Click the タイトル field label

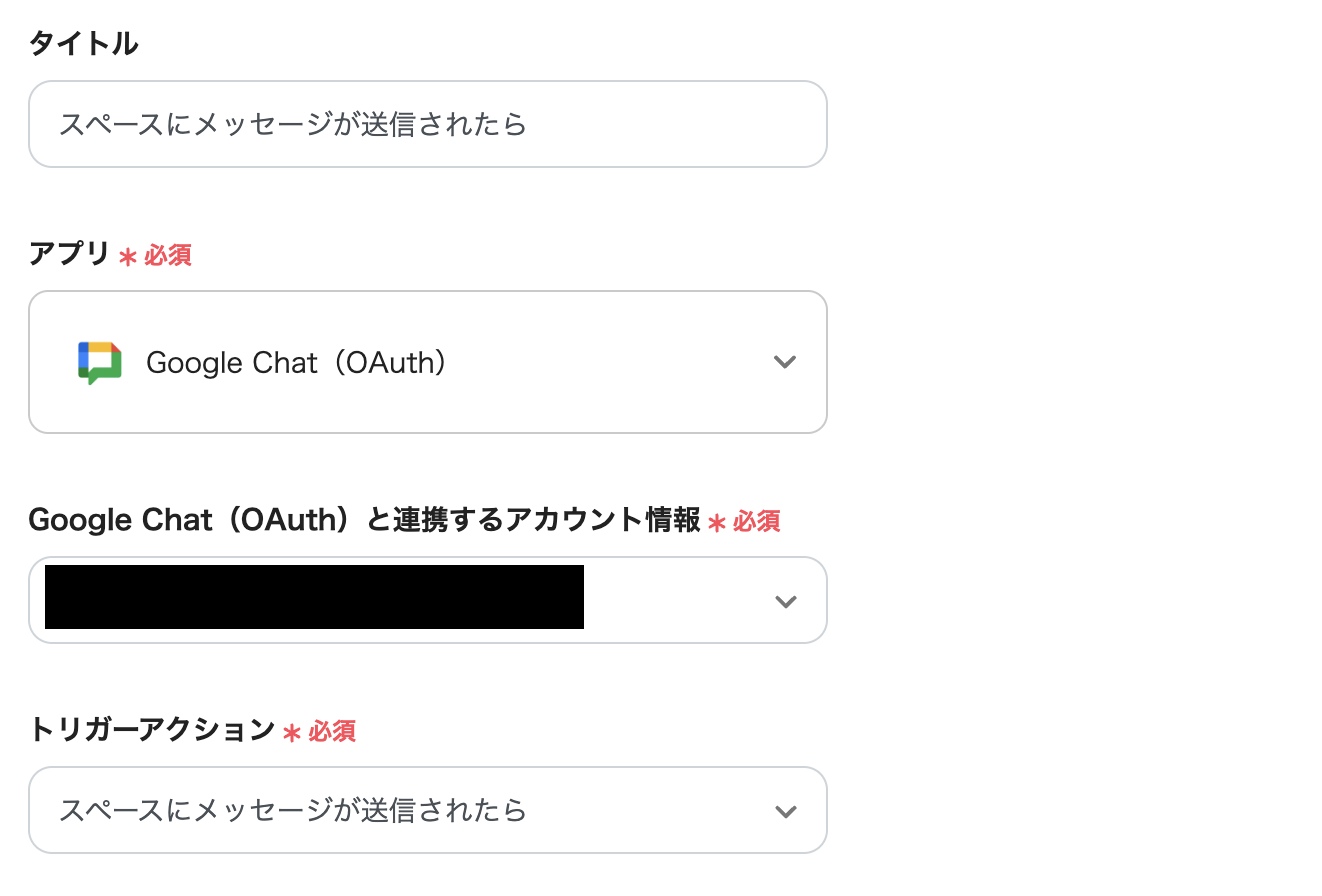coord(84,44)
